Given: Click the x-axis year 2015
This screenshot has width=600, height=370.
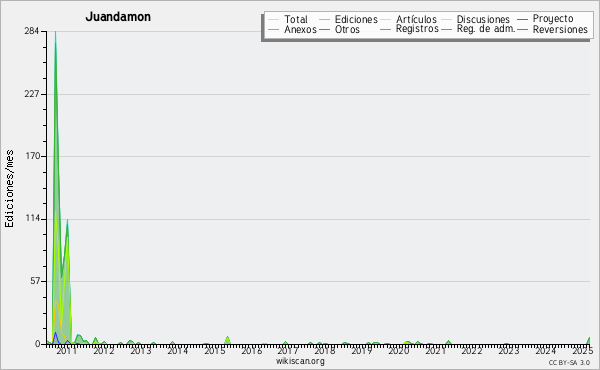Looking at the screenshot, I should coord(214,350).
